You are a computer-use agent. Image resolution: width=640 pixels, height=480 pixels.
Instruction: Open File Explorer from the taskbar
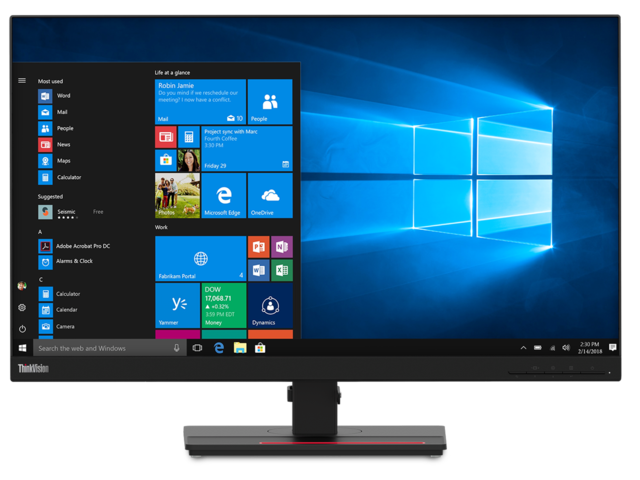coord(240,348)
